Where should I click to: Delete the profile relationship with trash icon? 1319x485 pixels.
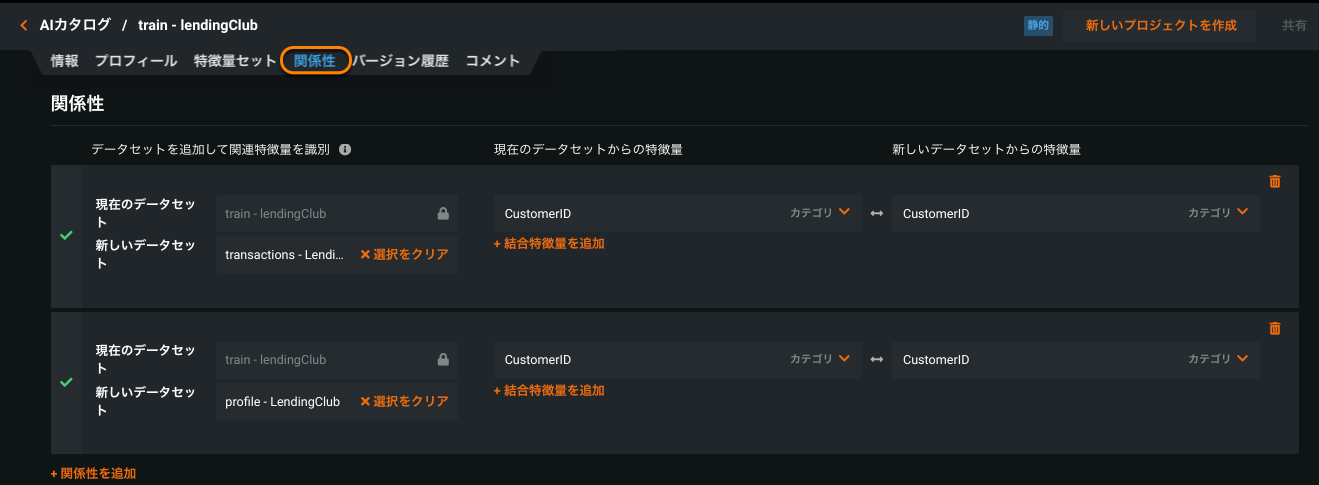coord(1274,328)
